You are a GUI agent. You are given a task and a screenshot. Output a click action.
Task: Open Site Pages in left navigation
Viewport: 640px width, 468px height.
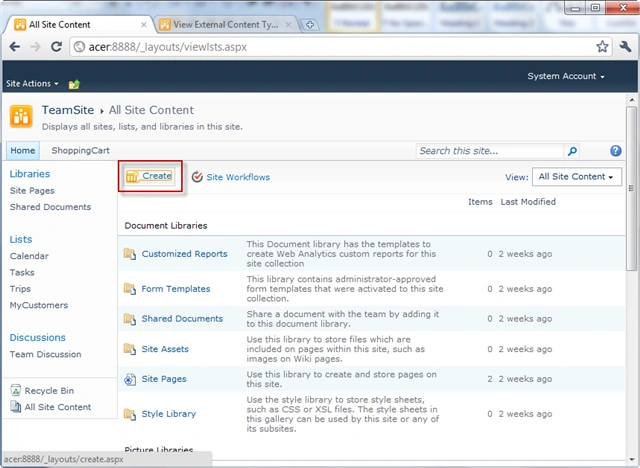[x=32, y=191]
